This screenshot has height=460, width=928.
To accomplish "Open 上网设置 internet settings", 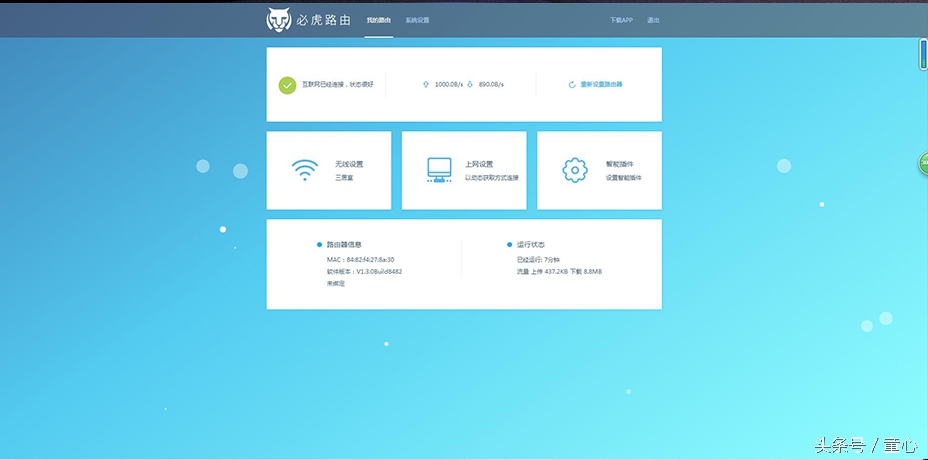I will 479,164.
